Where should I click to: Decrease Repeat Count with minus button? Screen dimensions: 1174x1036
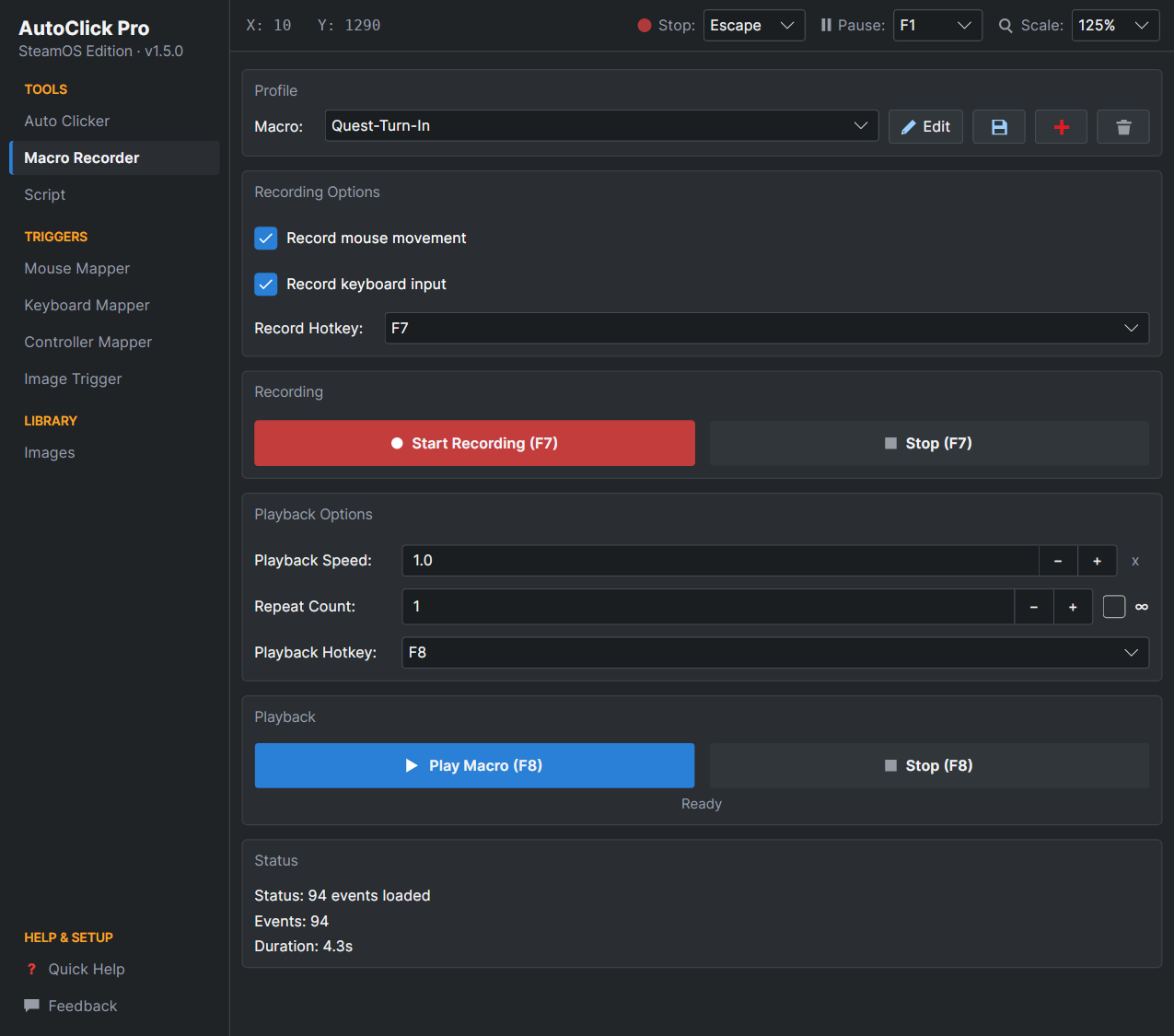point(1034,607)
